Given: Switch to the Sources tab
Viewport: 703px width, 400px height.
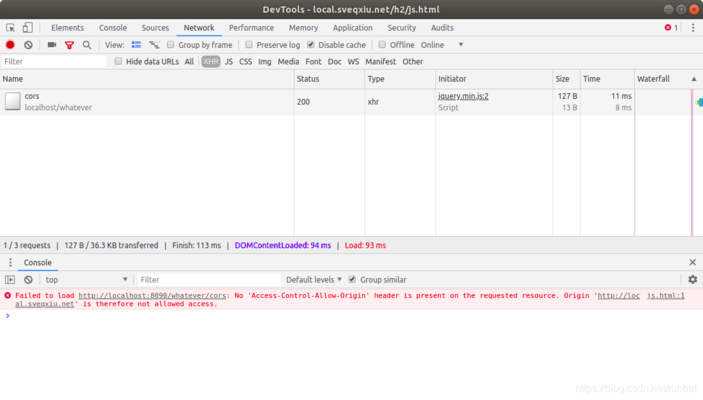Looking at the screenshot, I should pos(155,28).
